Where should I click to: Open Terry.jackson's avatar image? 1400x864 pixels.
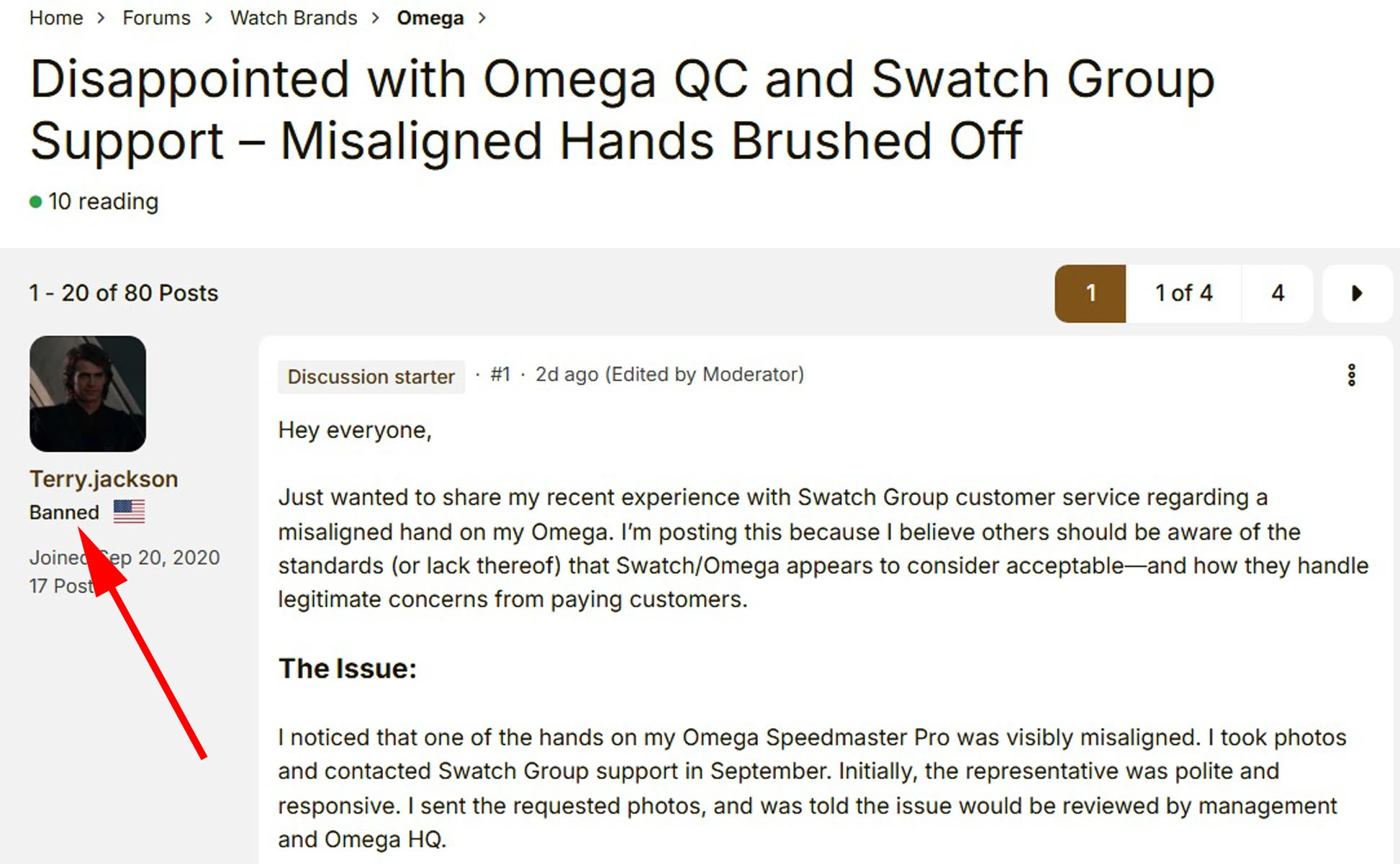(x=88, y=394)
